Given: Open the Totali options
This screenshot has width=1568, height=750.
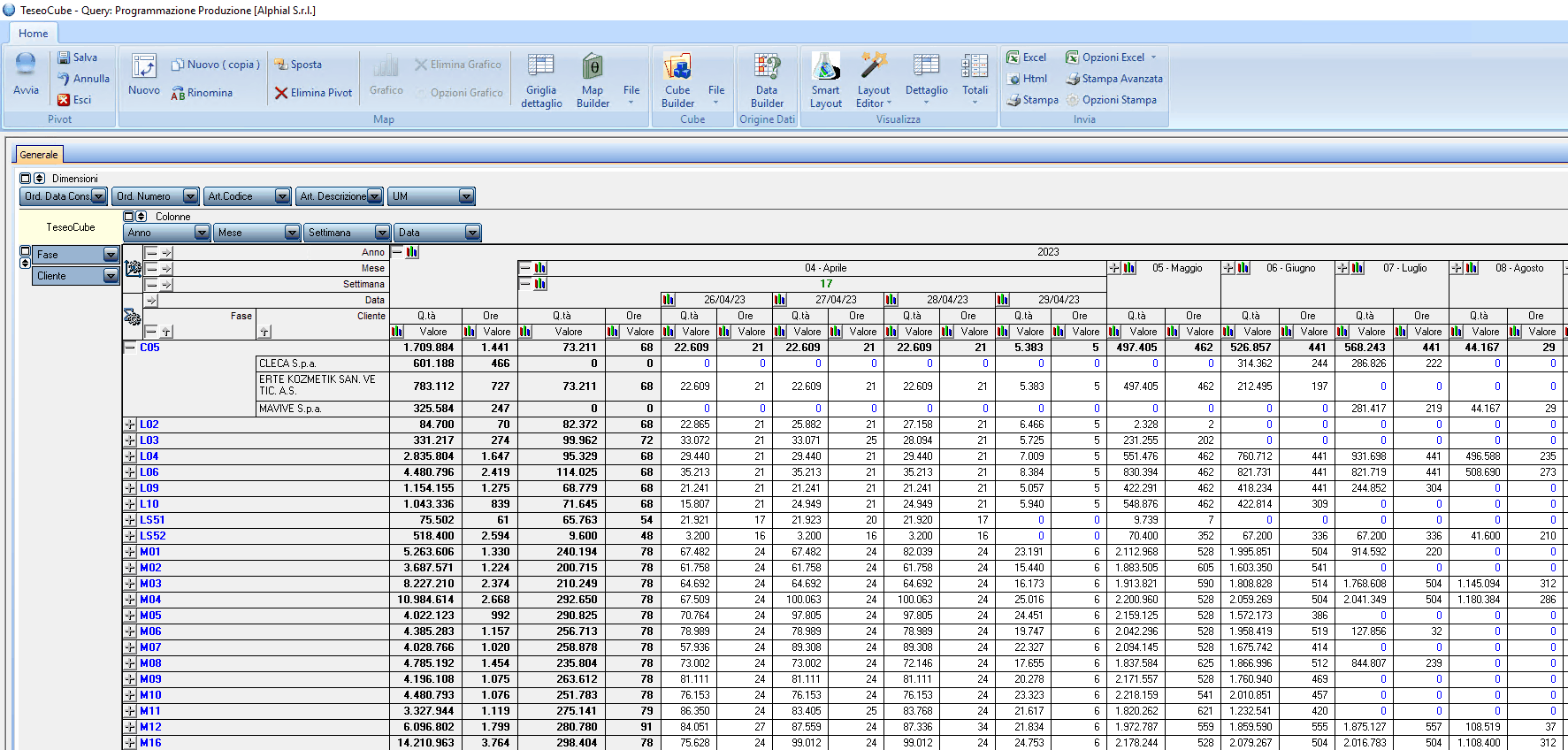Looking at the screenshot, I should click(x=975, y=80).
